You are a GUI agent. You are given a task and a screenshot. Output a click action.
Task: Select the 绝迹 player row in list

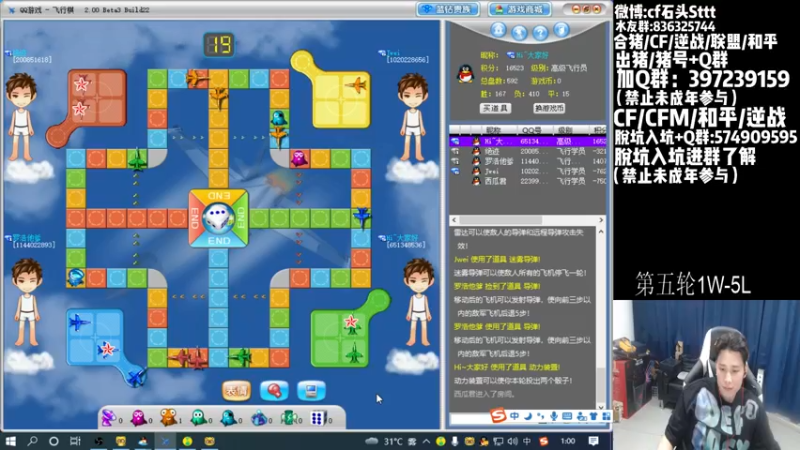pos(528,152)
